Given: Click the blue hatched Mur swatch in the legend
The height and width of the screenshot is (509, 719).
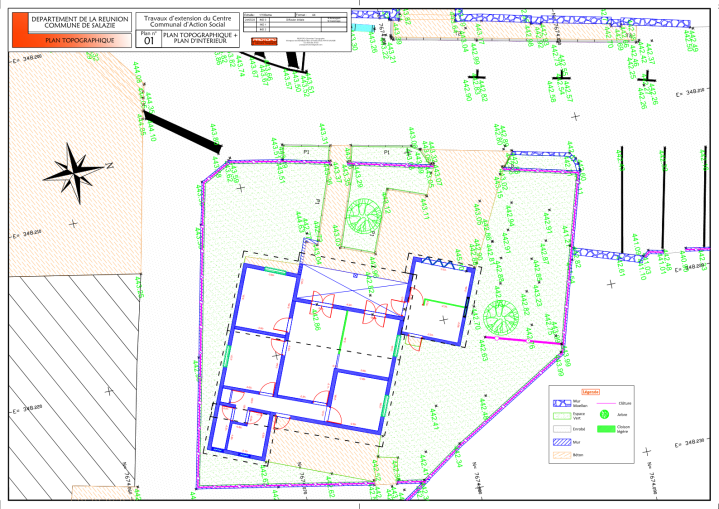Looking at the screenshot, I should click(x=562, y=442).
